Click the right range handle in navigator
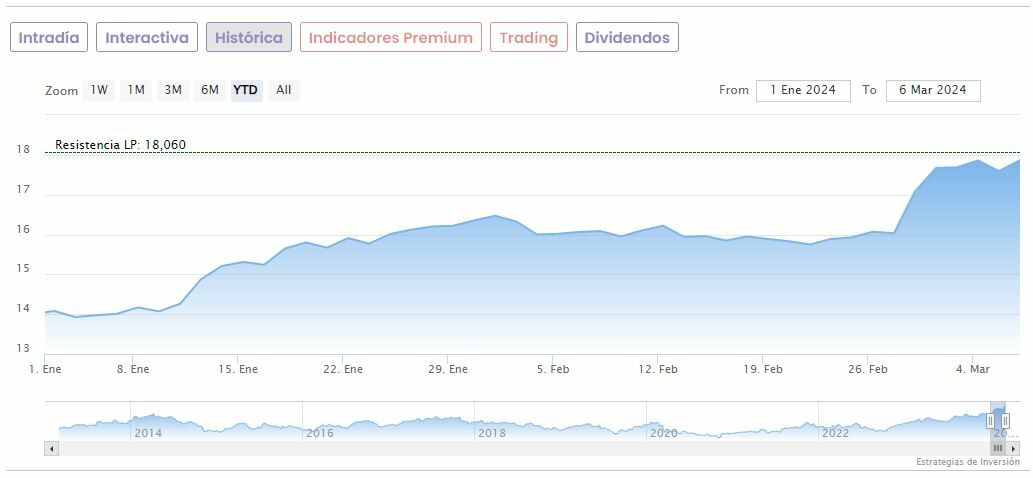 1005,421
